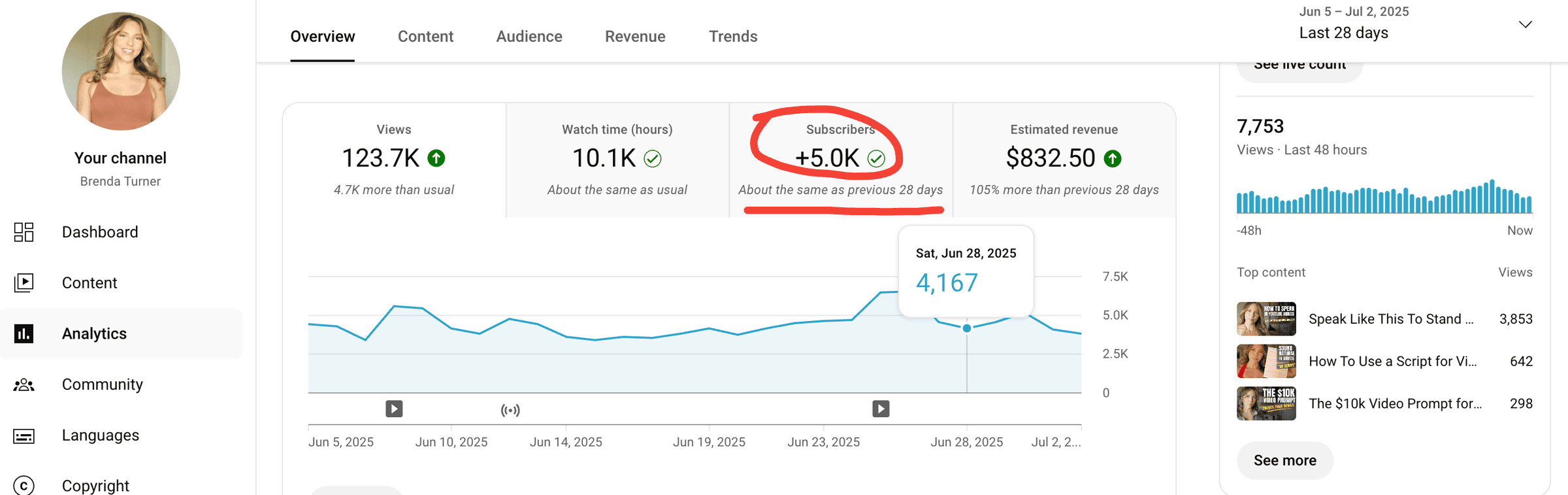This screenshot has width=1568, height=495.
Task: Select the Analytics bar-chart icon
Action: (24, 333)
